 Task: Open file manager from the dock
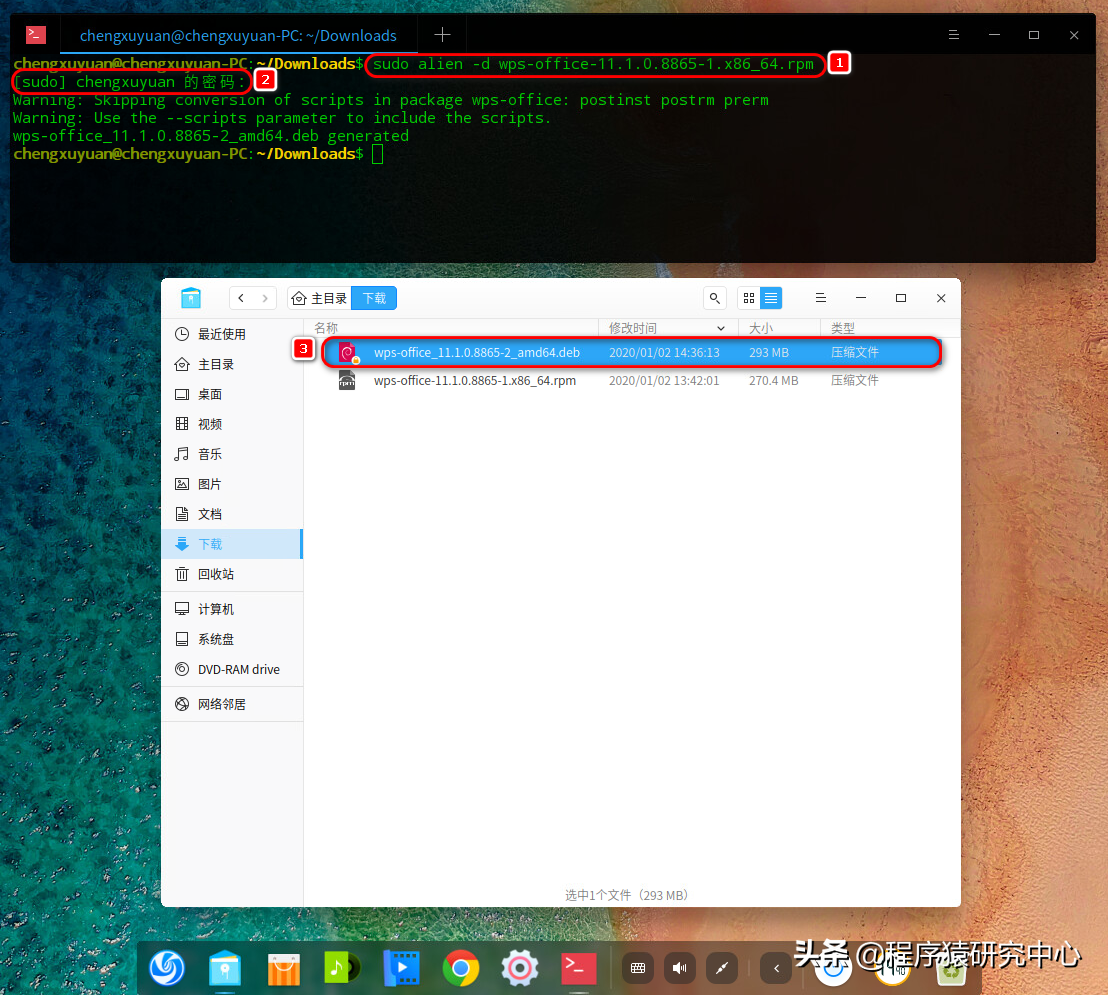pyautogui.click(x=225, y=967)
